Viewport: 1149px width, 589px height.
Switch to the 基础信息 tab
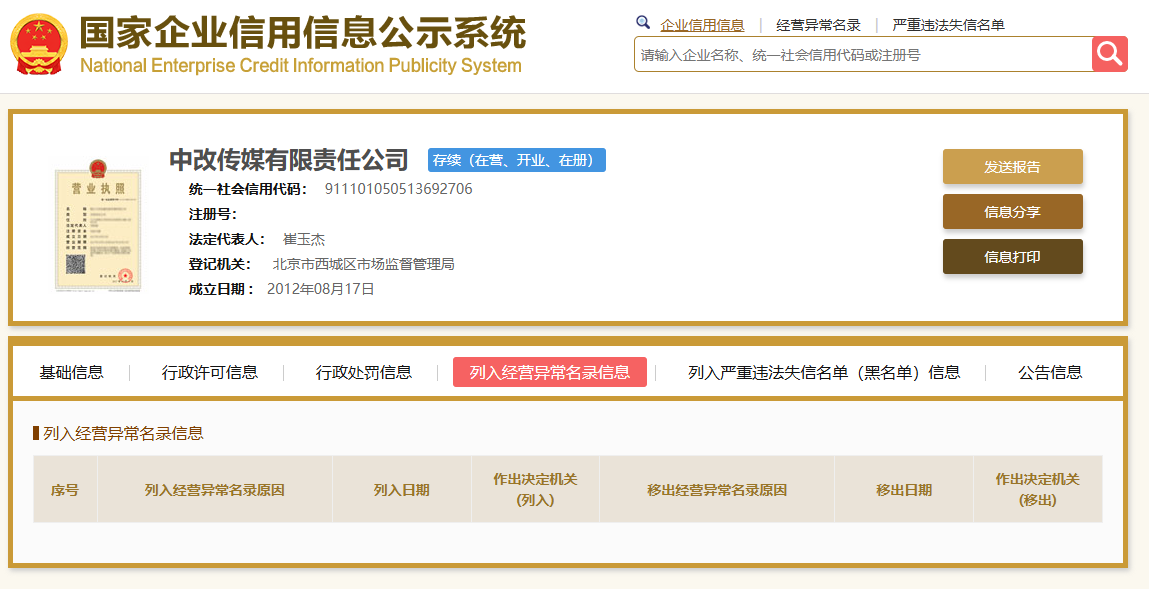[x=72, y=372]
